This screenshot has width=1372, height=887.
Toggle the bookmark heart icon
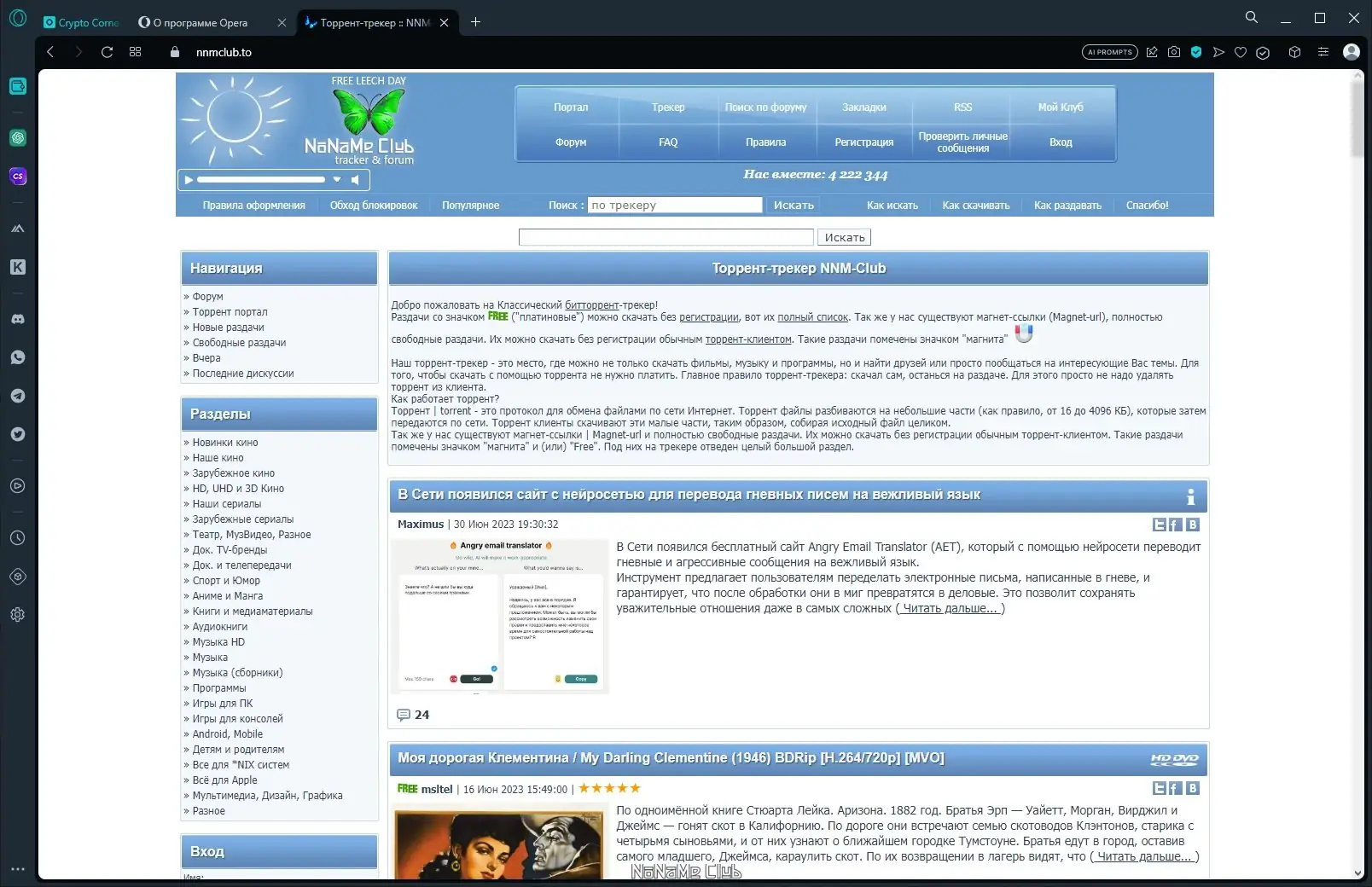point(1240,52)
